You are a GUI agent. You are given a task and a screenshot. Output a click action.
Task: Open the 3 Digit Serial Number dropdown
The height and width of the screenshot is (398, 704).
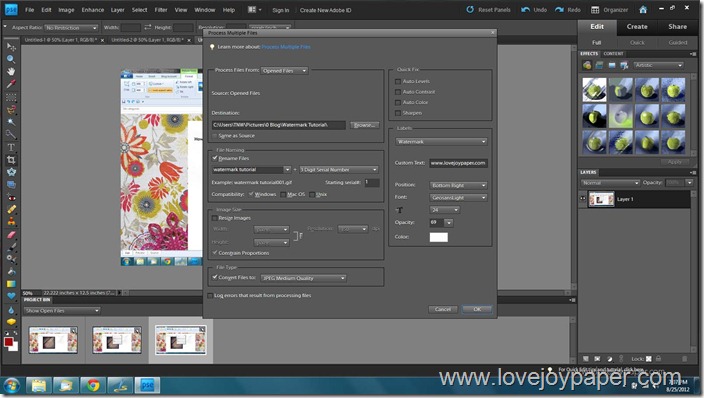click(339, 170)
